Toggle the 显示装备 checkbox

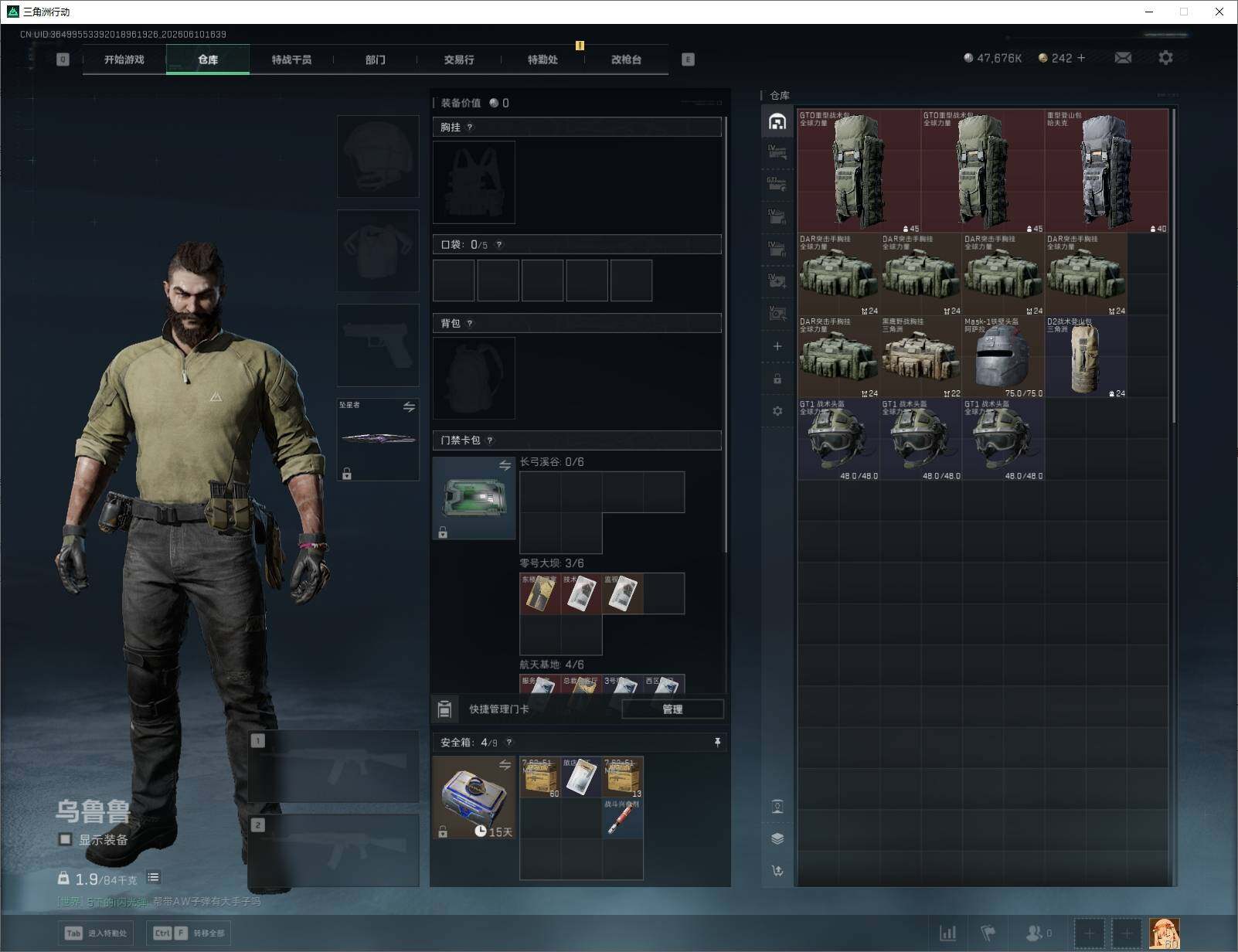(x=66, y=839)
